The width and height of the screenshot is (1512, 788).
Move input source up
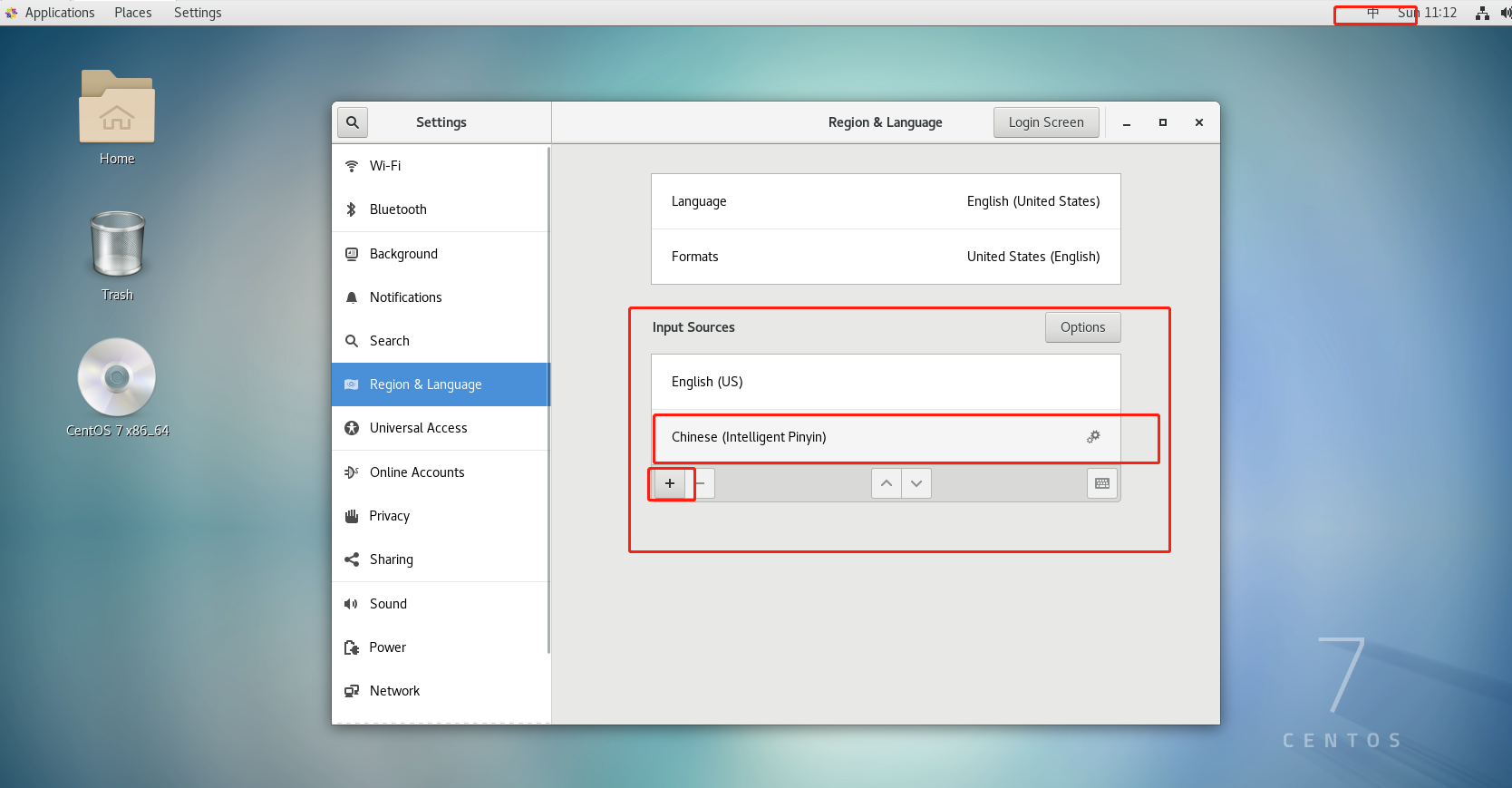pyautogui.click(x=887, y=483)
